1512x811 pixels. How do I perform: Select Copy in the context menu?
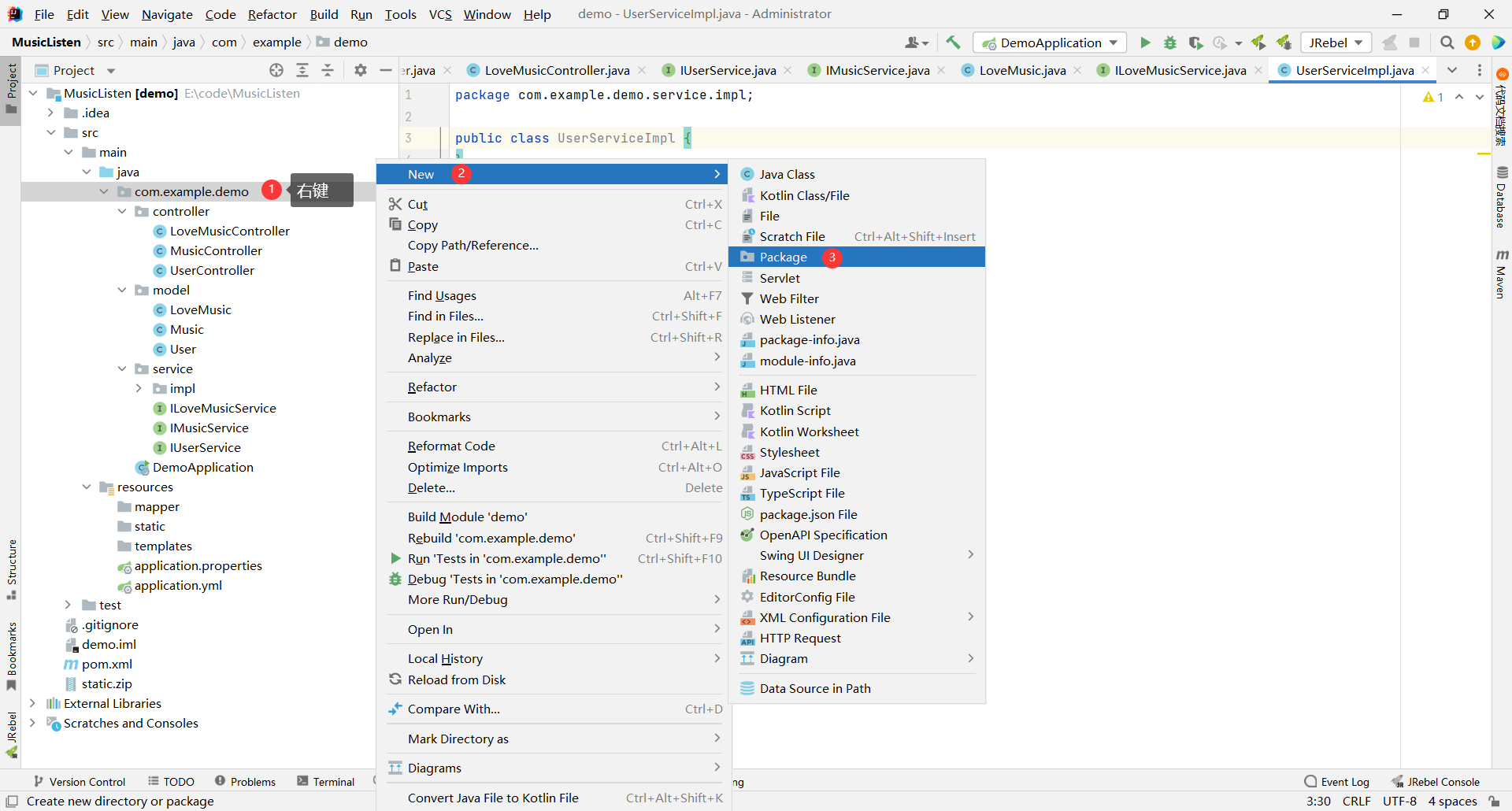click(x=554, y=224)
